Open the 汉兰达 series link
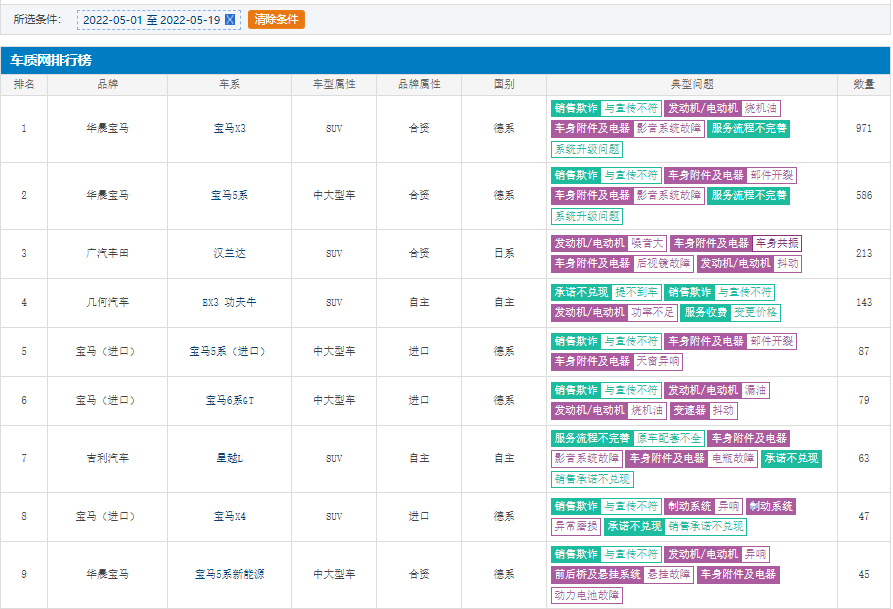Image resolution: width=893 pixels, height=609 pixels. tap(230, 254)
